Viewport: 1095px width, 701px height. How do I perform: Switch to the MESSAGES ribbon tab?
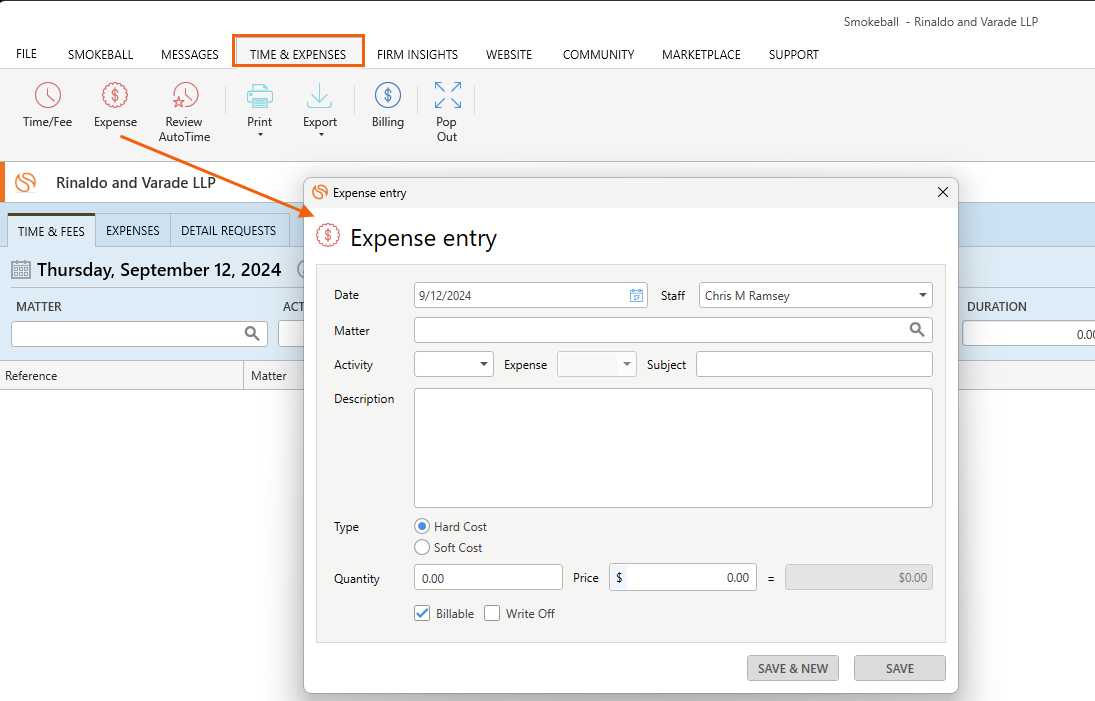[190, 54]
